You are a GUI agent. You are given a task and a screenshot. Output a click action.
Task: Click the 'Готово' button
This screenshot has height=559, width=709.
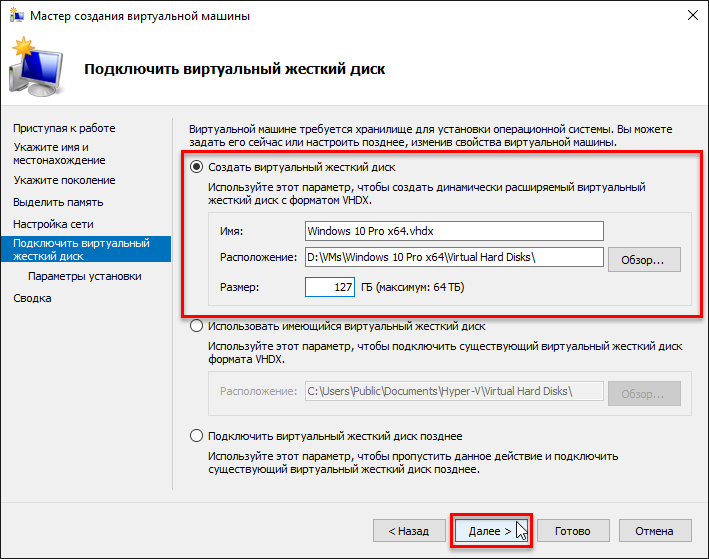[x=573, y=530]
